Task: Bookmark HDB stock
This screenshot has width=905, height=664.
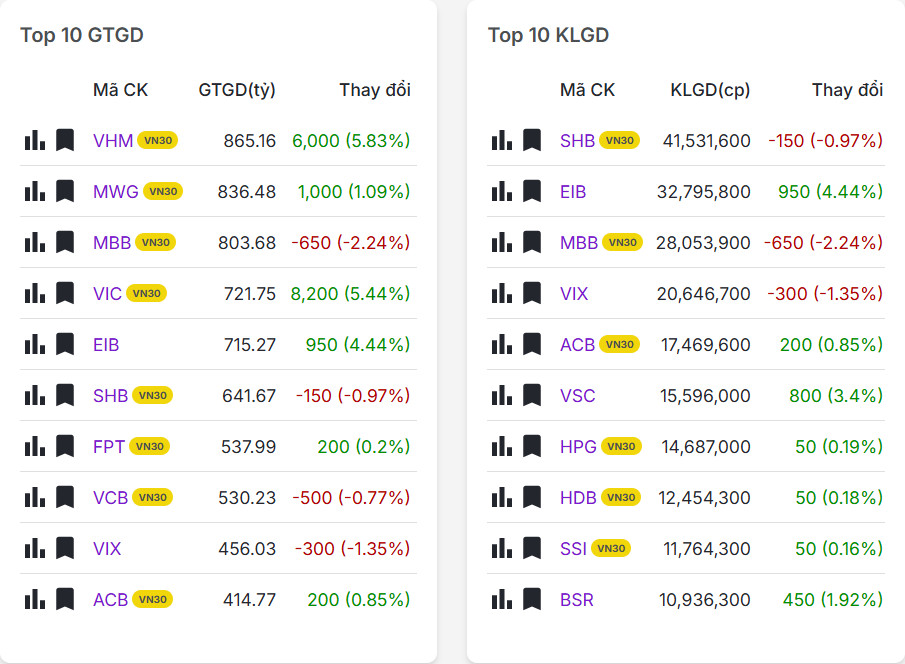Action: (532, 497)
